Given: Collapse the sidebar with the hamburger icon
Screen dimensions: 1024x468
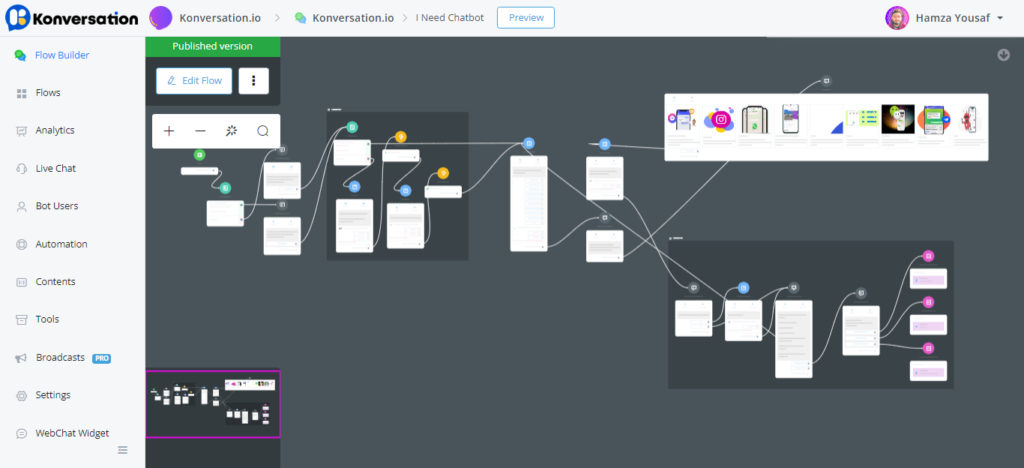Looking at the screenshot, I should pyautogui.click(x=122, y=450).
